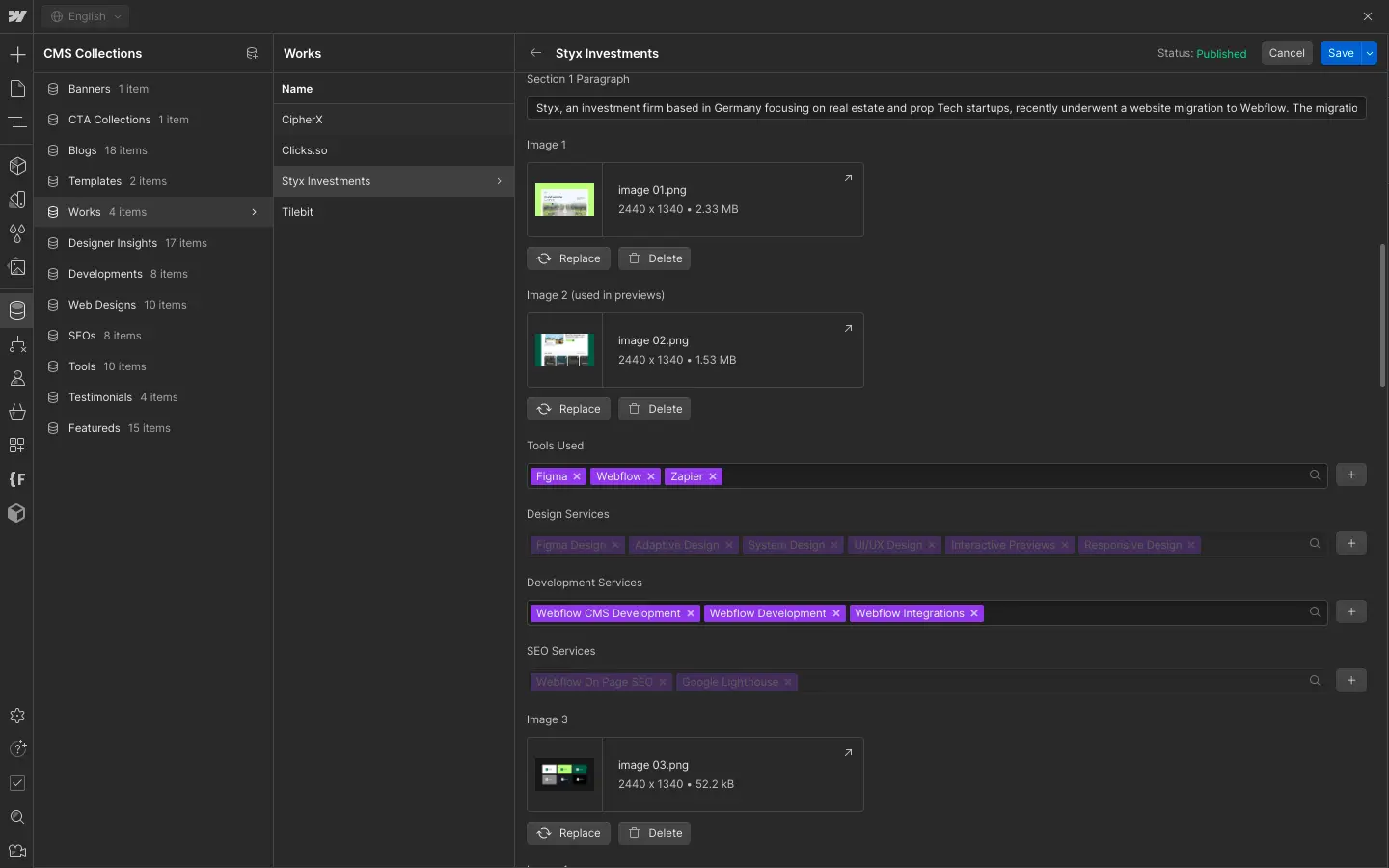The image size is (1389, 868).
Task: Select the Blogs collection
Action: pos(83,150)
